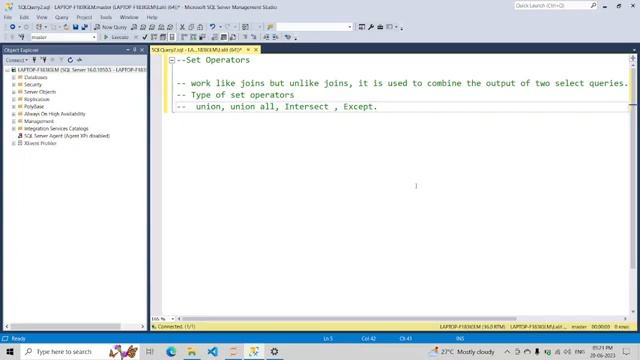Image resolution: width=640 pixels, height=360 pixels.
Task: Select the XEvent Profiler tree item
Action: click(x=40, y=143)
